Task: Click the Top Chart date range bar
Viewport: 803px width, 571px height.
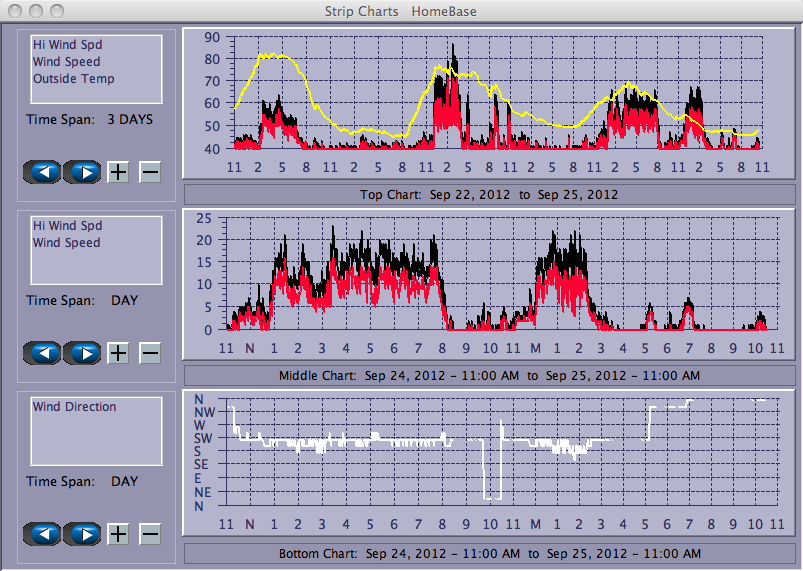Action: pyautogui.click(x=488, y=194)
